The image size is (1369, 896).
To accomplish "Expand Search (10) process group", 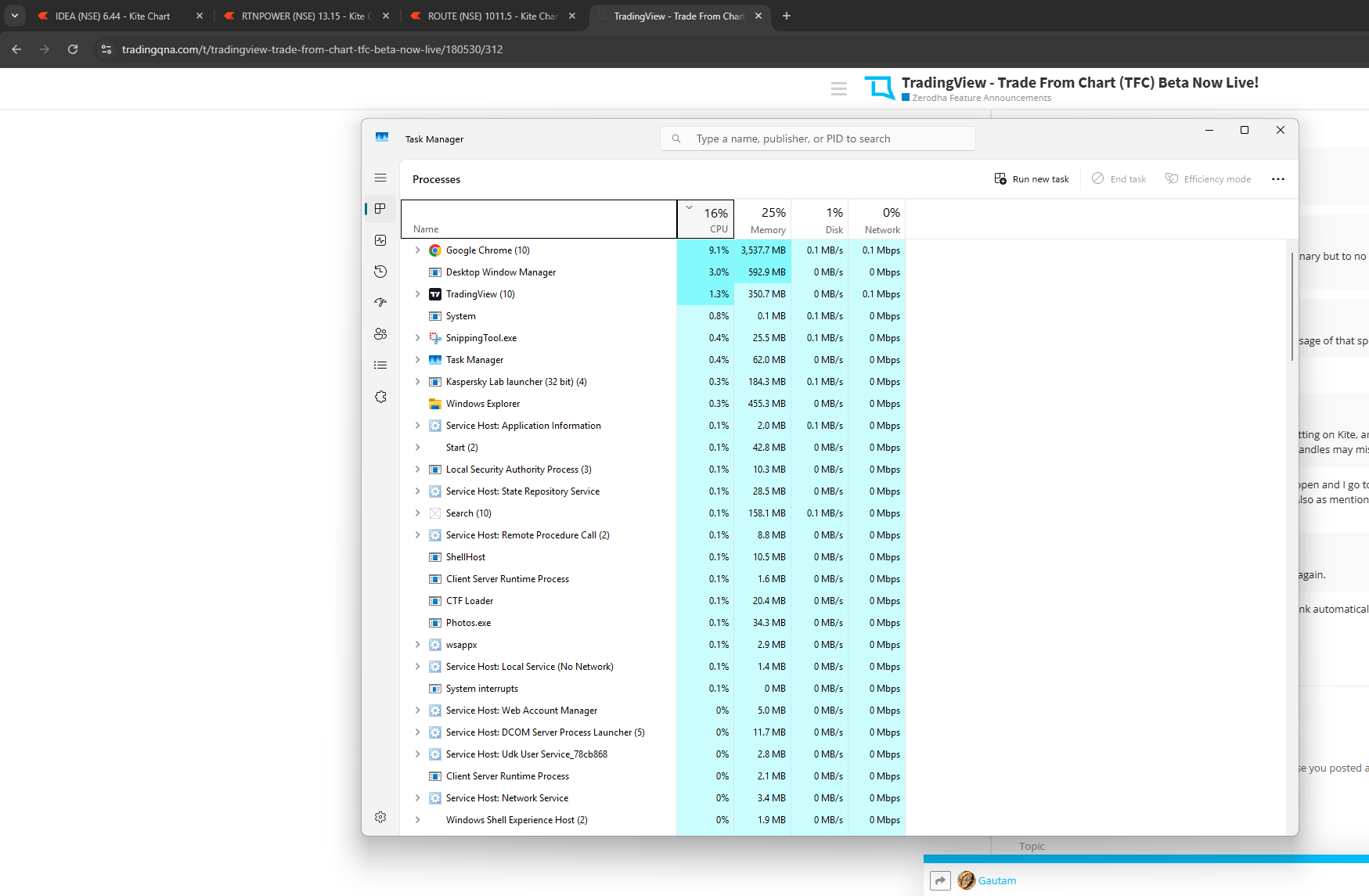I will pos(417,513).
